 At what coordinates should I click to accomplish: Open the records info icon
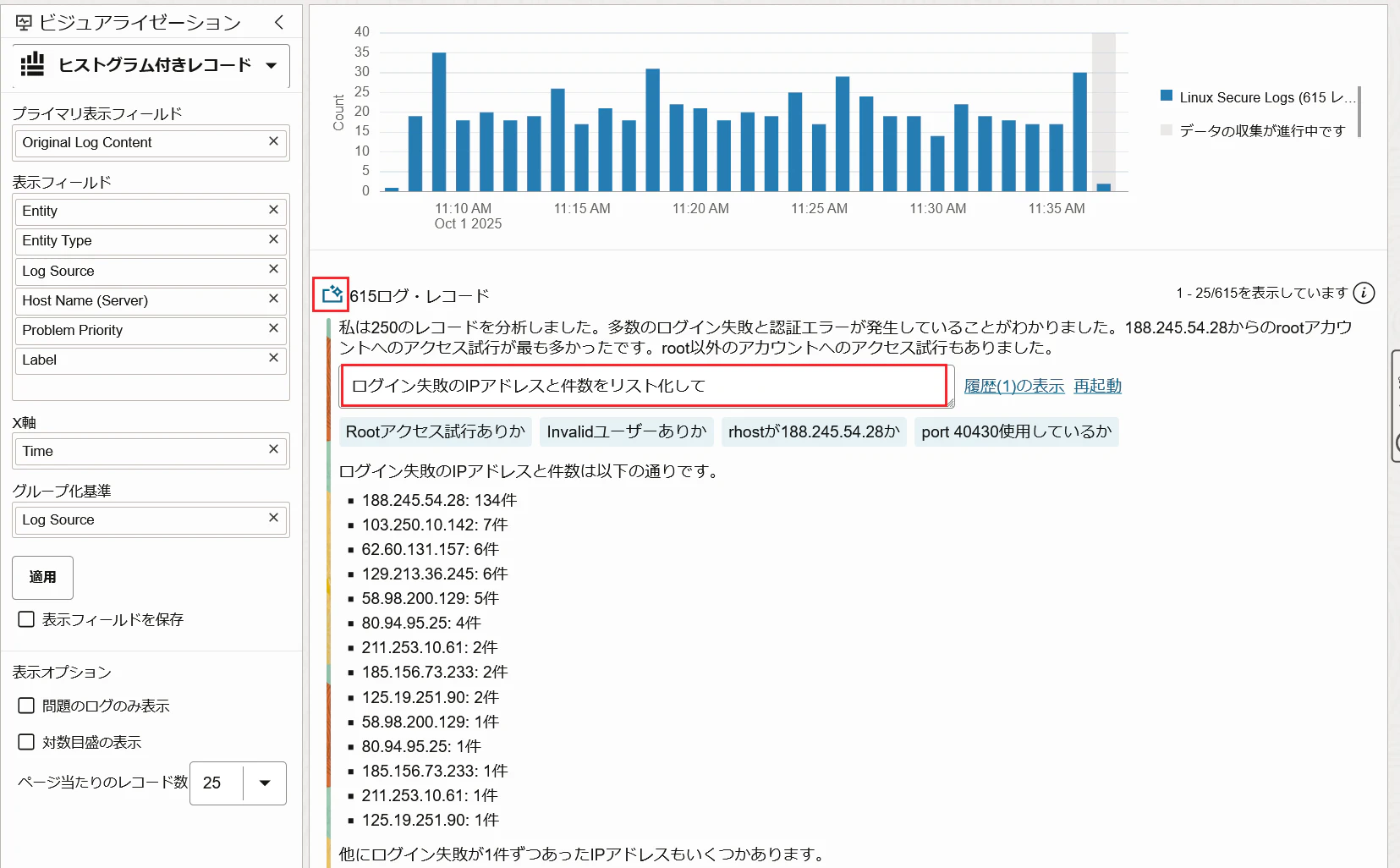1364,293
